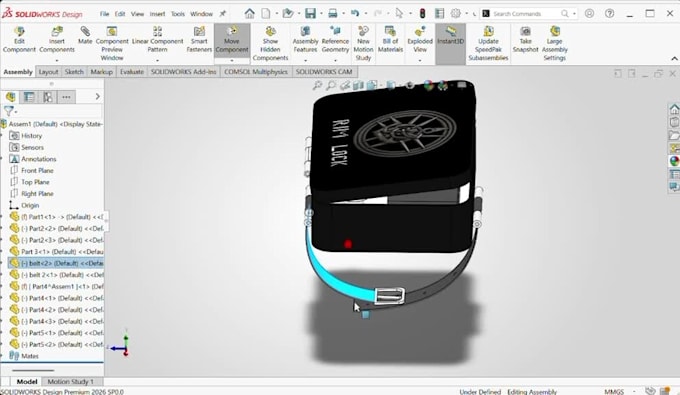Save the document with Save icon
The width and height of the screenshot is (680, 395).
click(310, 13)
